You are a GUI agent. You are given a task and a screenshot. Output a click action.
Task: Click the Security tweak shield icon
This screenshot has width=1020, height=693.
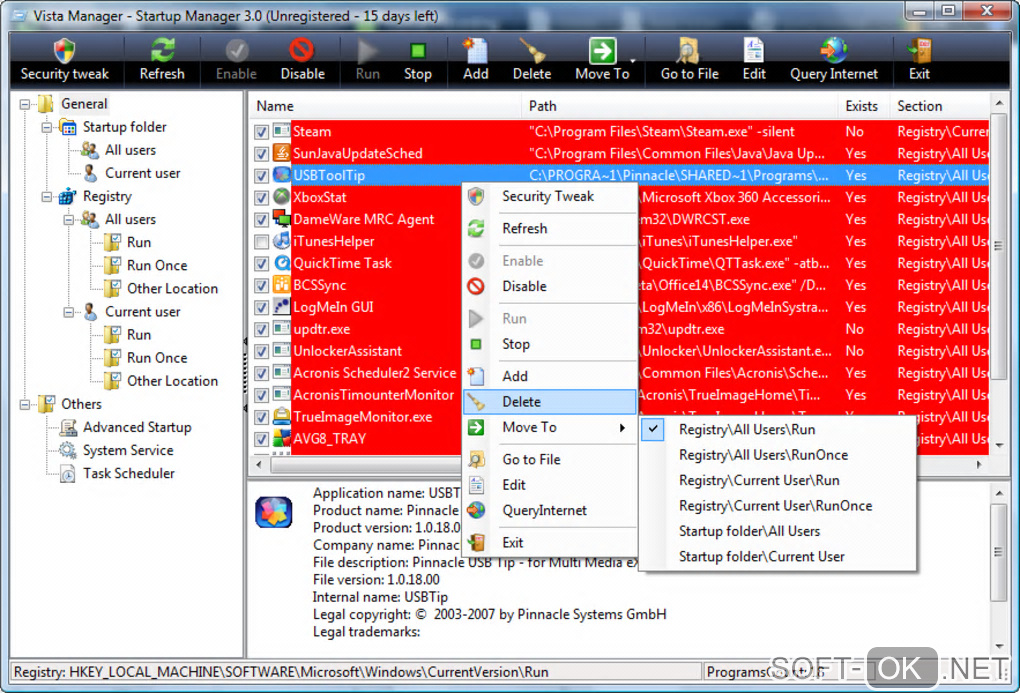tap(64, 50)
